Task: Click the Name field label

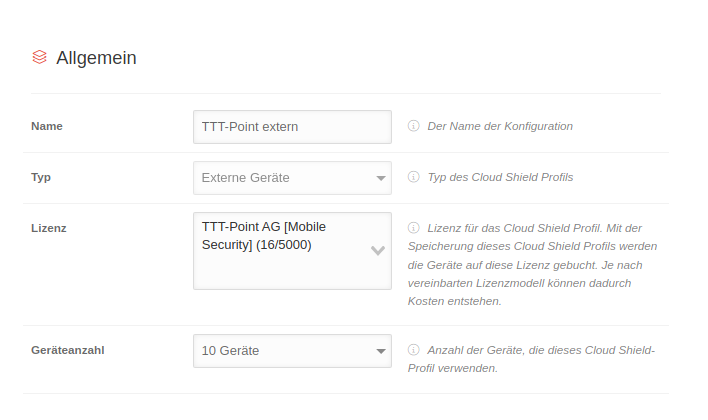Action: (47, 127)
